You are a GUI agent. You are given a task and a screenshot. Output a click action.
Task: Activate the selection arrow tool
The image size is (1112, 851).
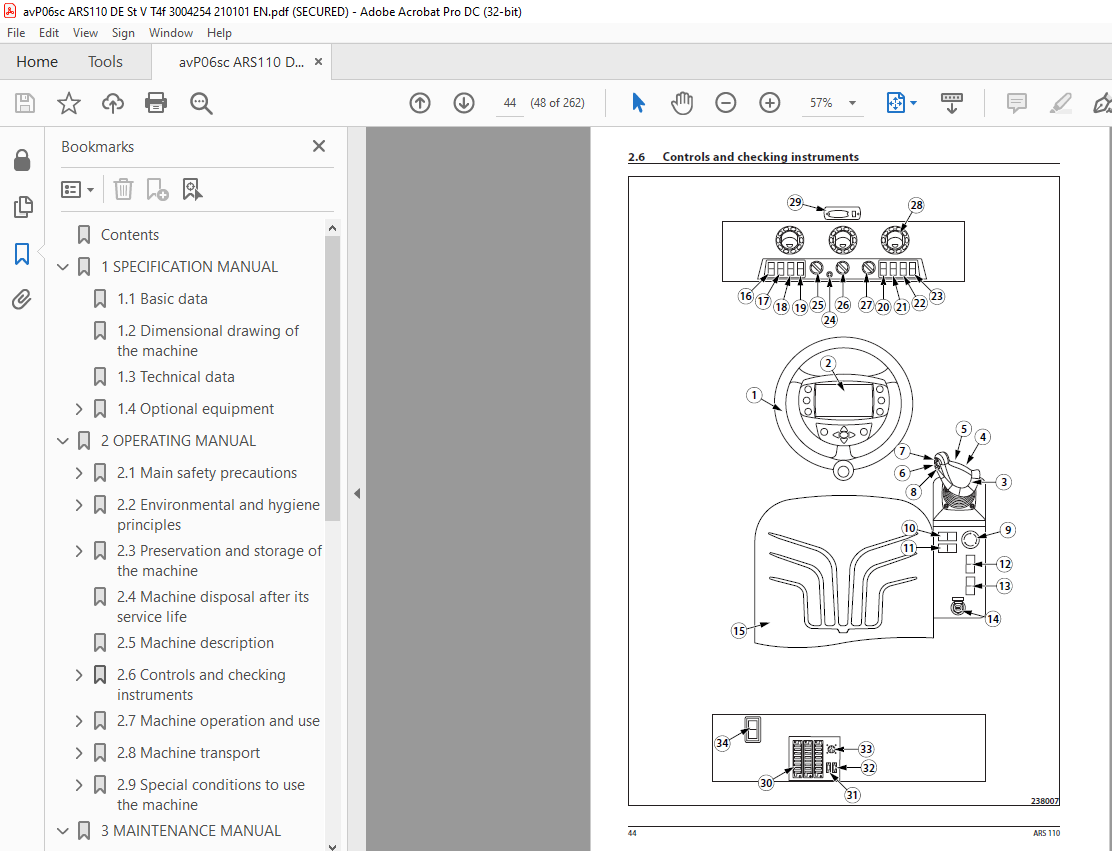coord(638,103)
